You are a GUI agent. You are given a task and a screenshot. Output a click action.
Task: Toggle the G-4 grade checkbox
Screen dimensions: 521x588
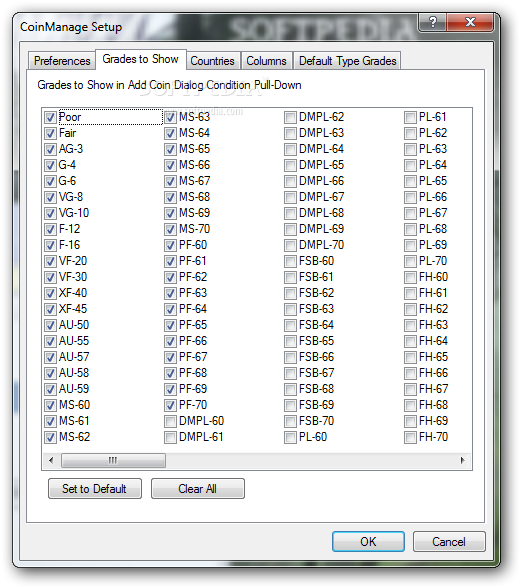[x=50, y=165]
